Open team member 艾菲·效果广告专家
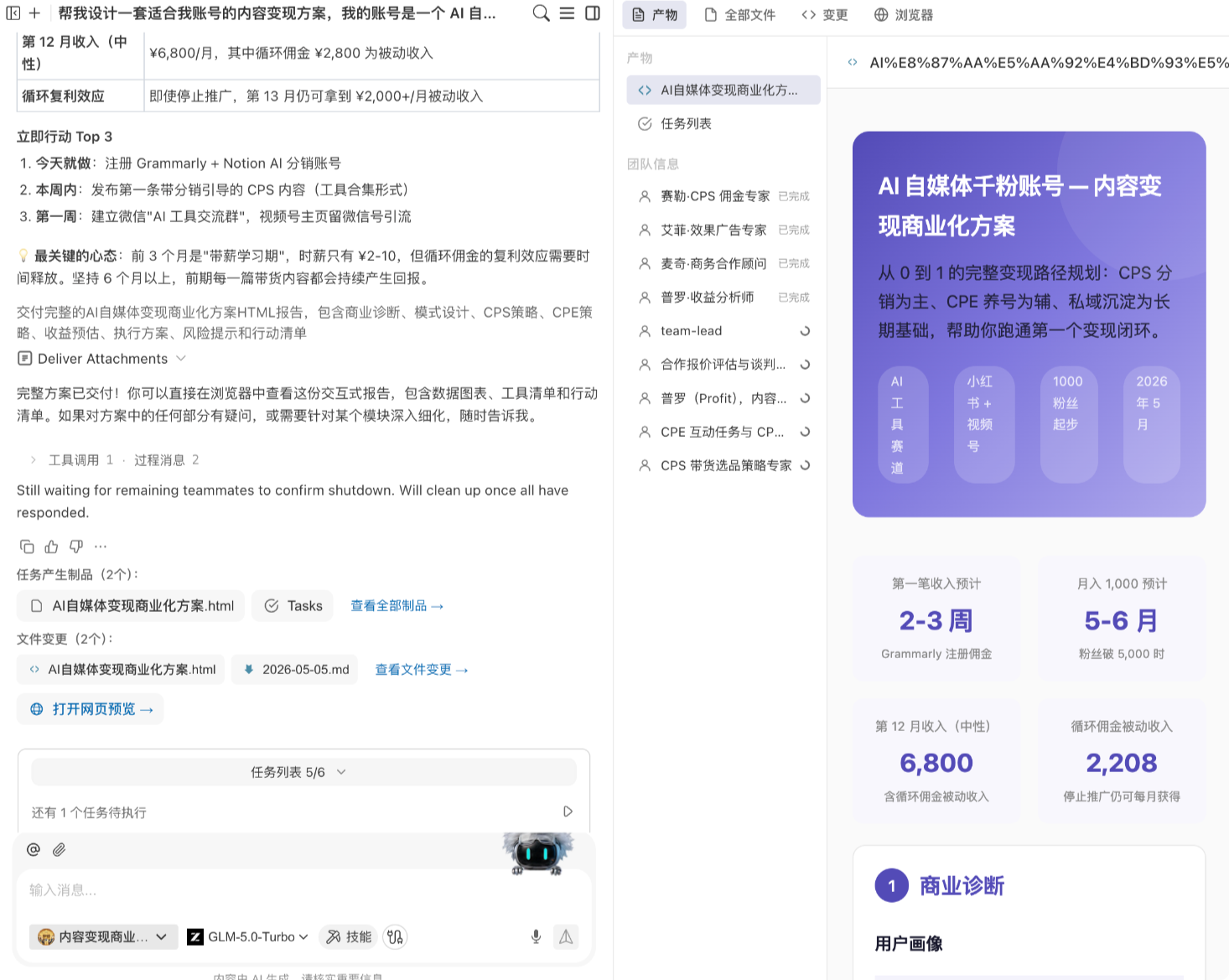The height and width of the screenshot is (980, 1229). [723, 230]
